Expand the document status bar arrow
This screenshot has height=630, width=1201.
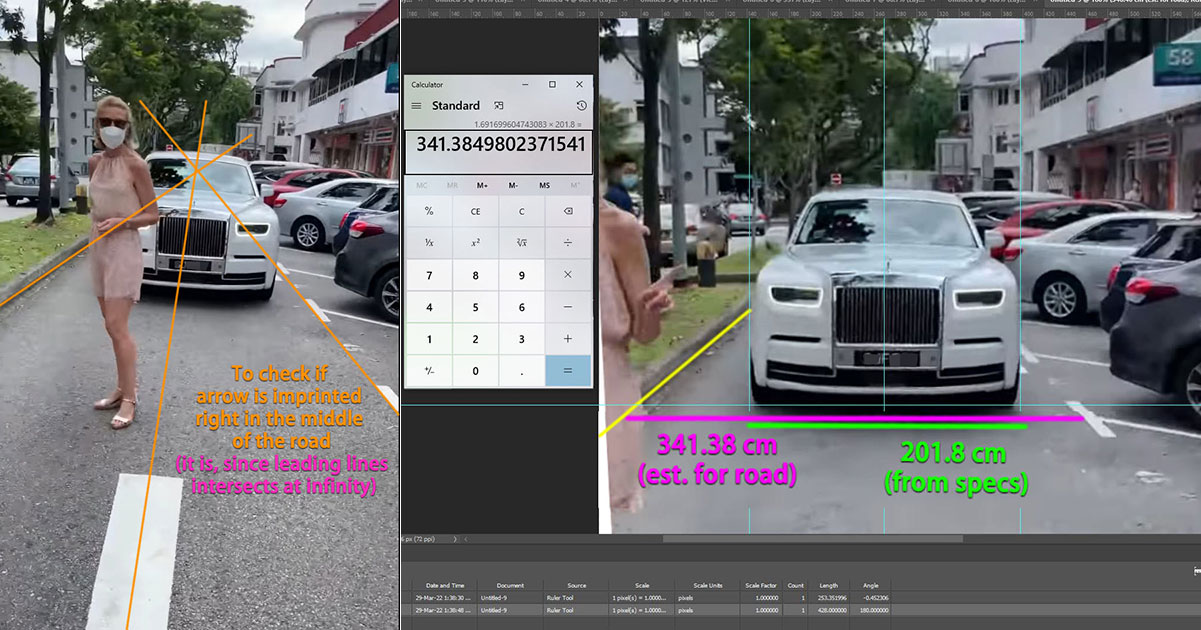tap(457, 539)
